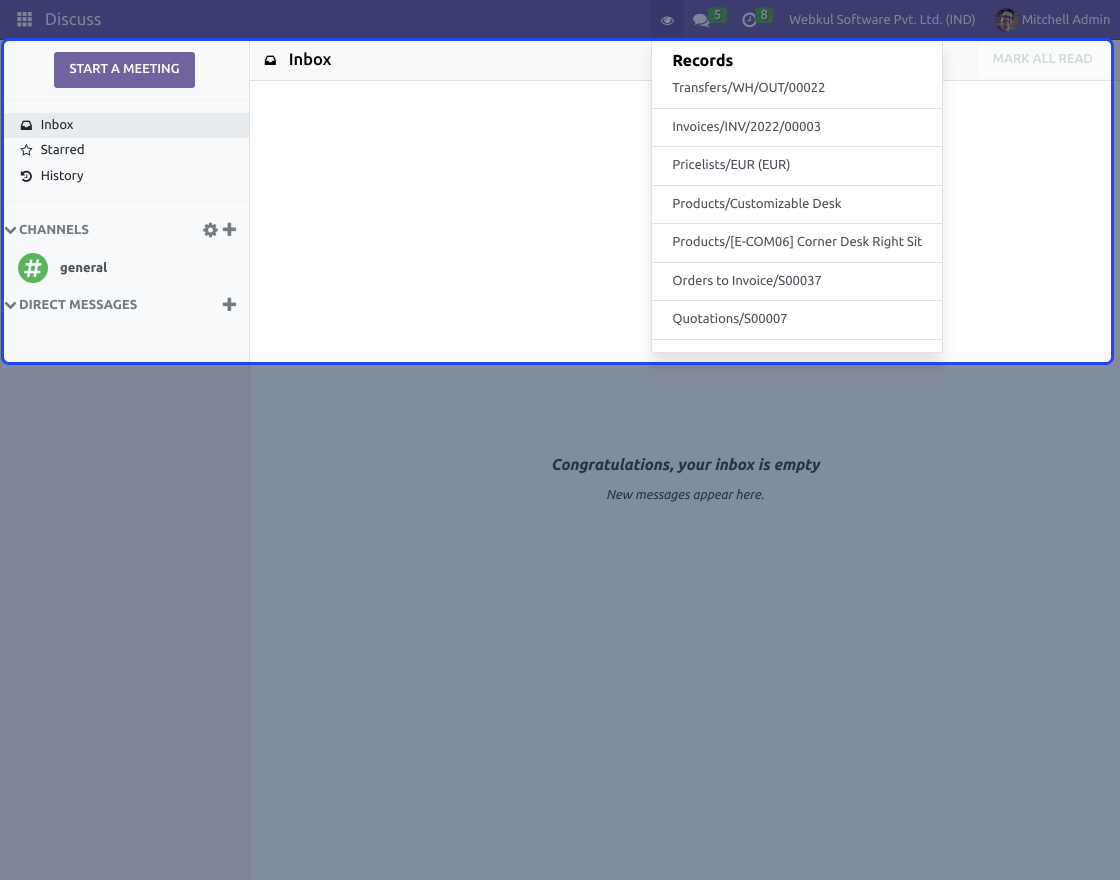Click the Discuss app title
This screenshot has width=1120, height=880.
coord(73,19)
